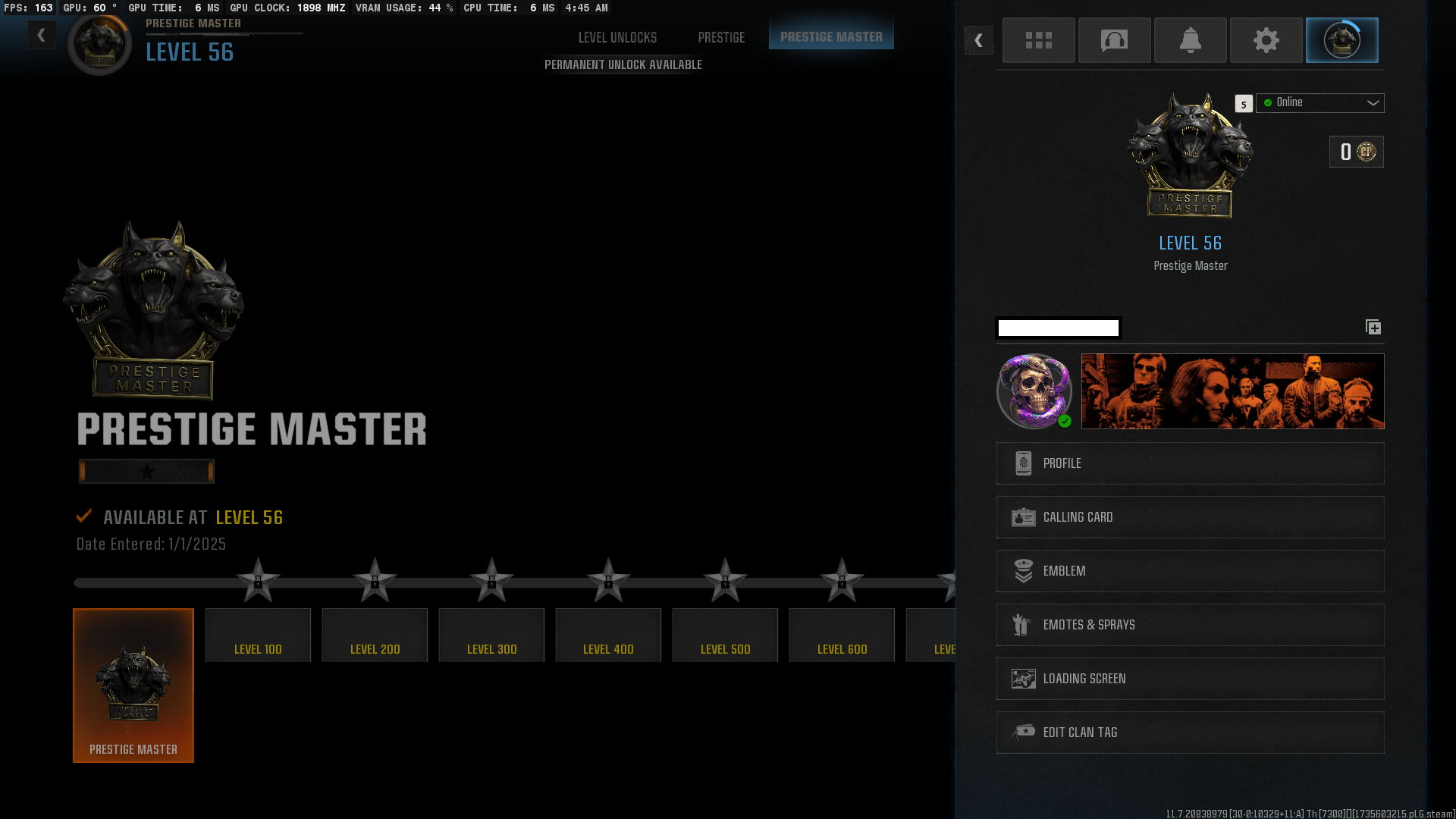The width and height of the screenshot is (1456, 819).
Task: Select the equipped emblem with green checkmark
Action: (1034, 391)
